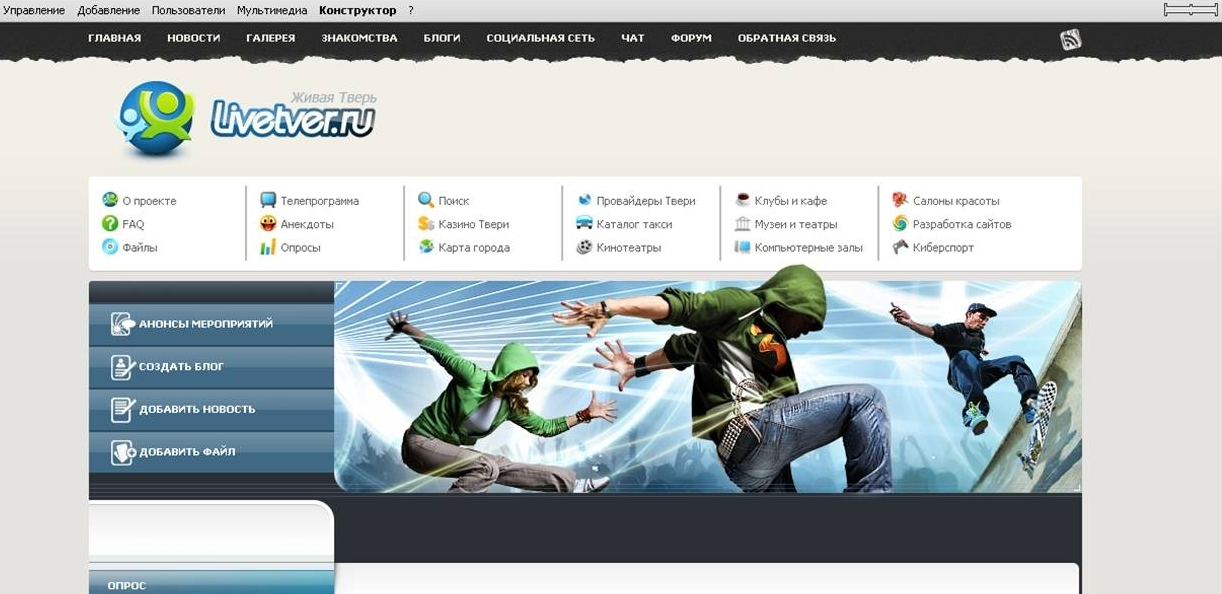1222x594 pixels.
Task: Open the Мультимедиа menu
Action: (272, 10)
